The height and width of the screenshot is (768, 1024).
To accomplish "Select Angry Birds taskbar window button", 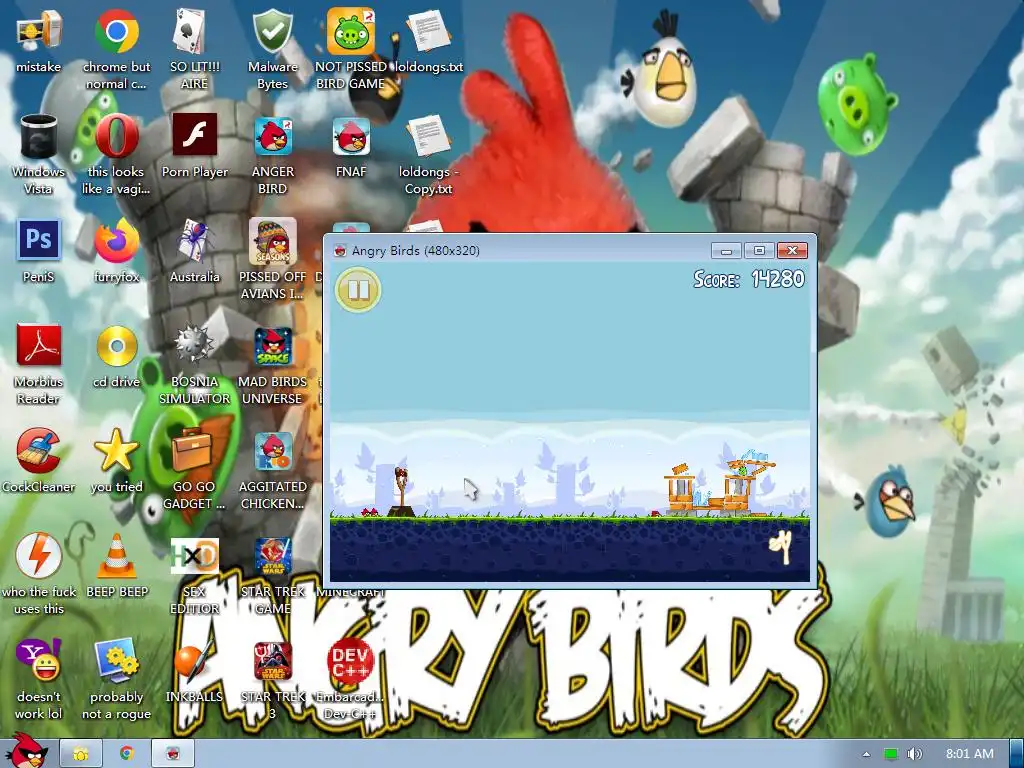I will point(173,754).
